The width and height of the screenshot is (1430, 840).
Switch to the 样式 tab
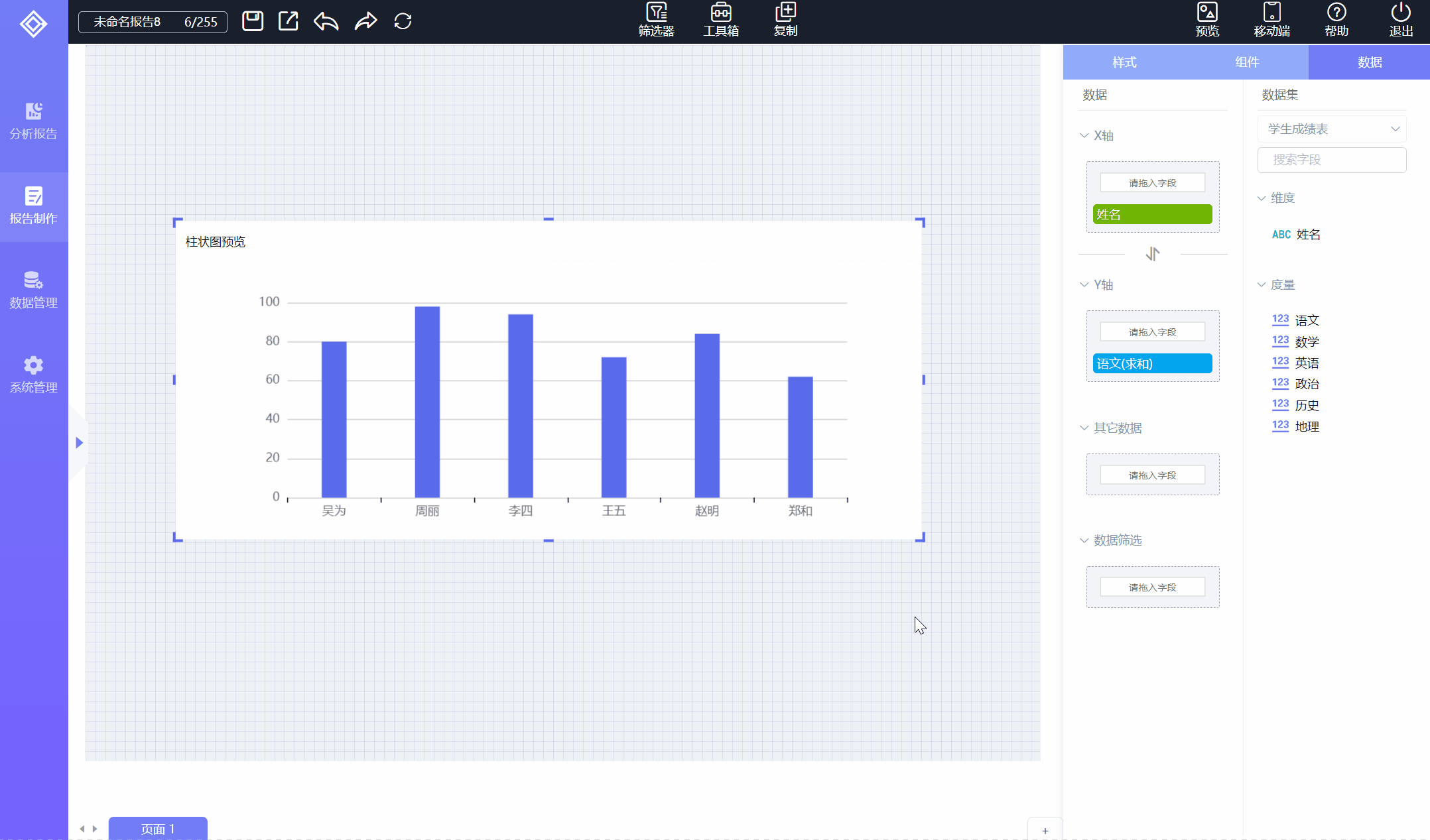point(1124,62)
